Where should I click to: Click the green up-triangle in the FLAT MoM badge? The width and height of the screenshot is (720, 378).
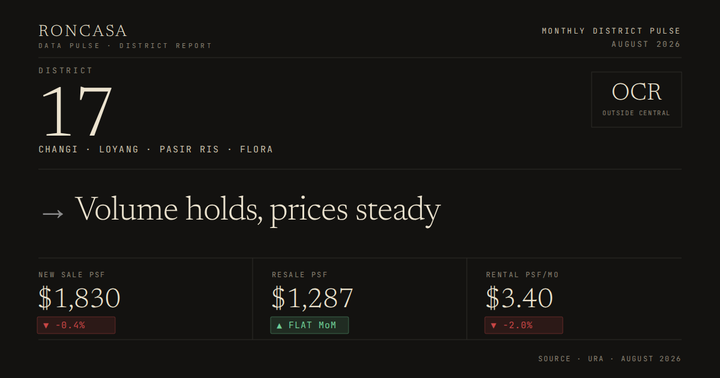pyautogui.click(x=279, y=326)
